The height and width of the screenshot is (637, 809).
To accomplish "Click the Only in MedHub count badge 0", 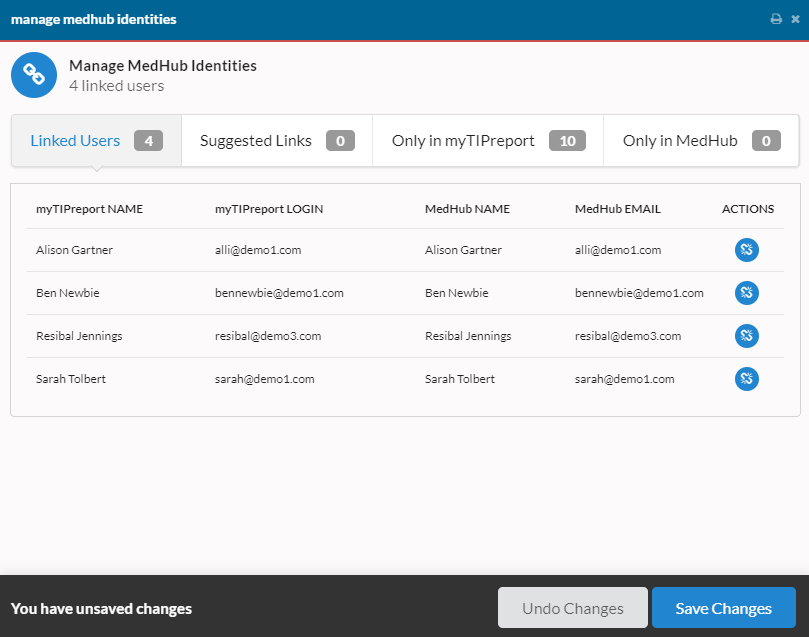I will (x=766, y=141).
